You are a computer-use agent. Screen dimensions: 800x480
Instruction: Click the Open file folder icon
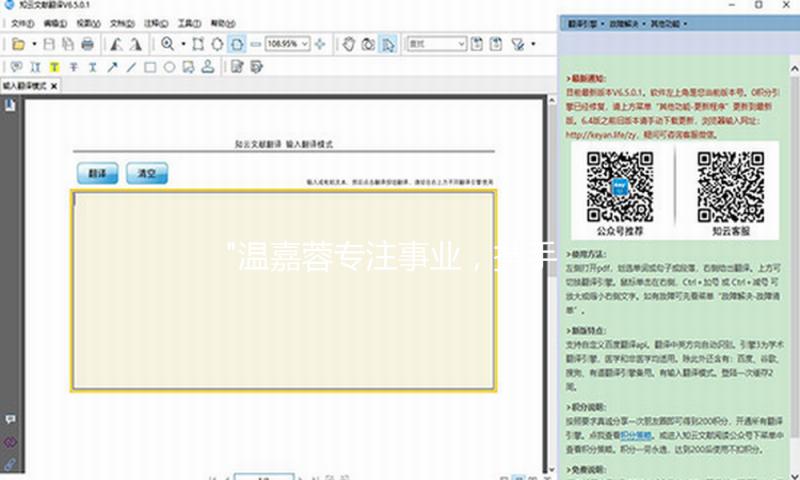18,44
